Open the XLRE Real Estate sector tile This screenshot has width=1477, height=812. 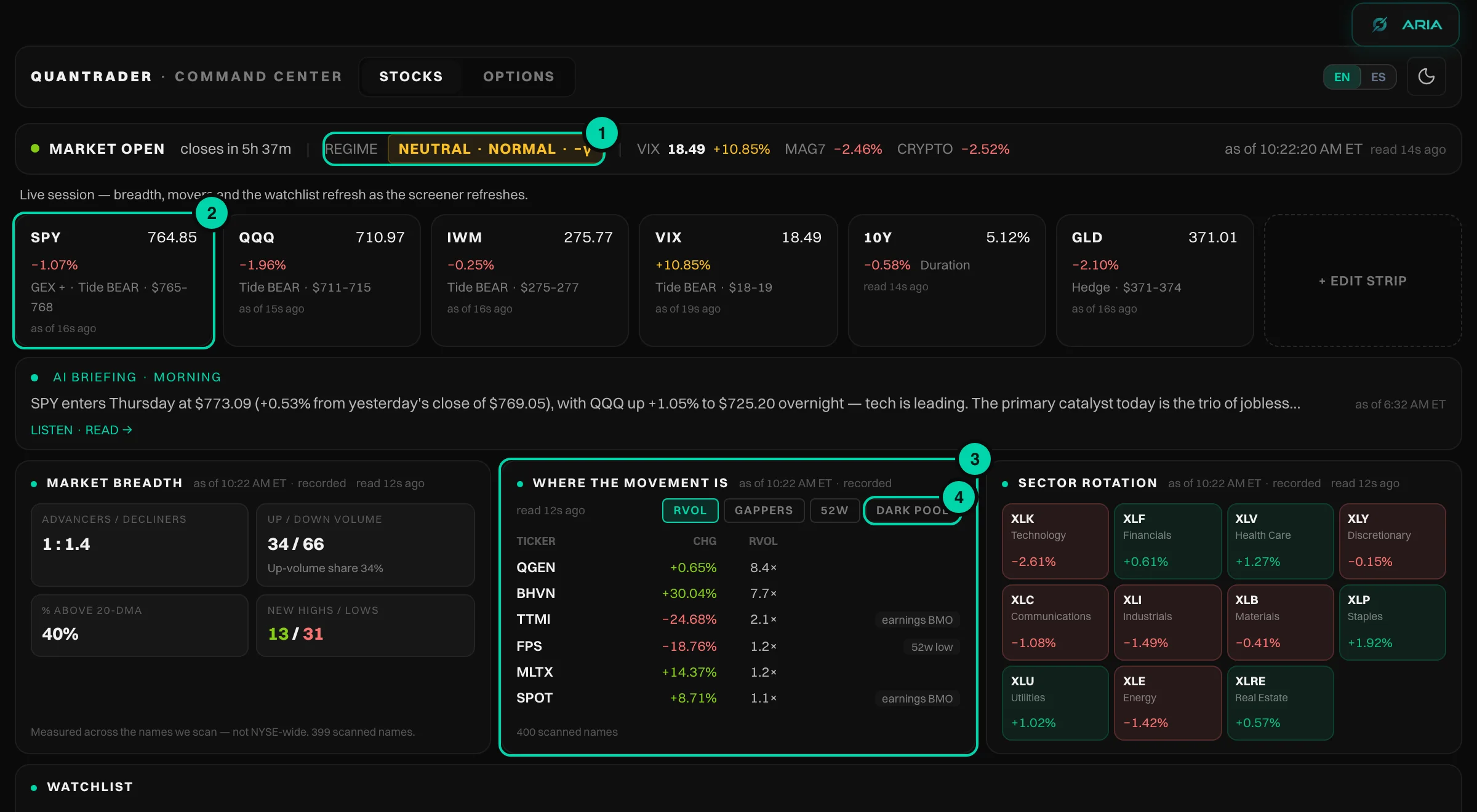click(1280, 703)
